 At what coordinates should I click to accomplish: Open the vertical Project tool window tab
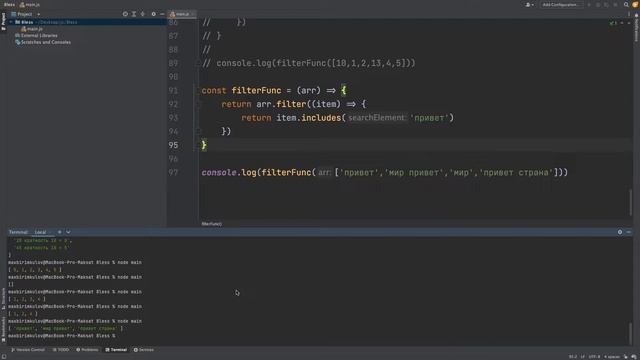click(3, 21)
